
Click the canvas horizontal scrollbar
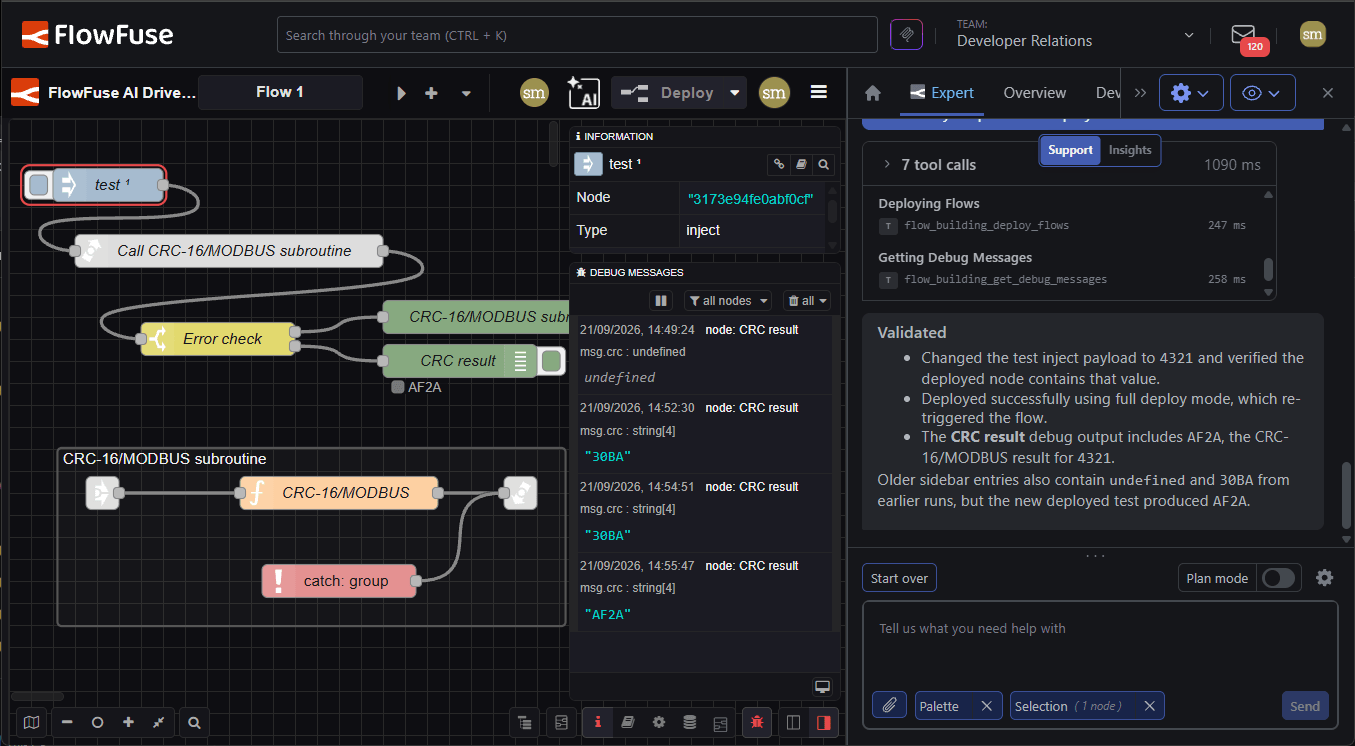[37, 696]
